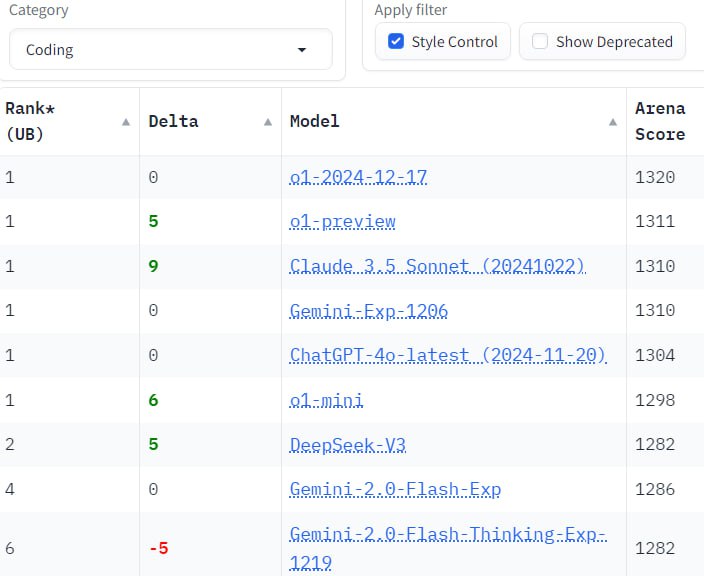
Task: Open the Gemini-Exp-1206 model link
Action: coord(369,311)
